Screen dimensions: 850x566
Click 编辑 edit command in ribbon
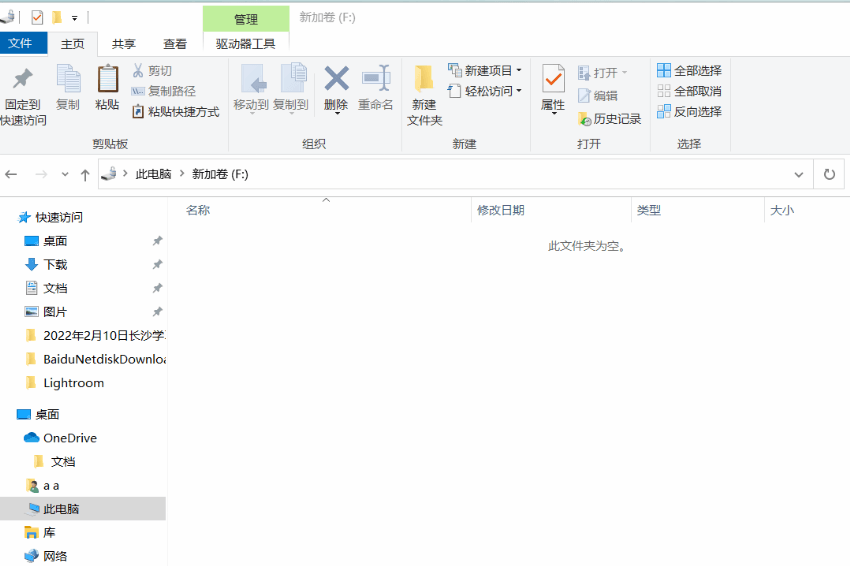coord(598,96)
